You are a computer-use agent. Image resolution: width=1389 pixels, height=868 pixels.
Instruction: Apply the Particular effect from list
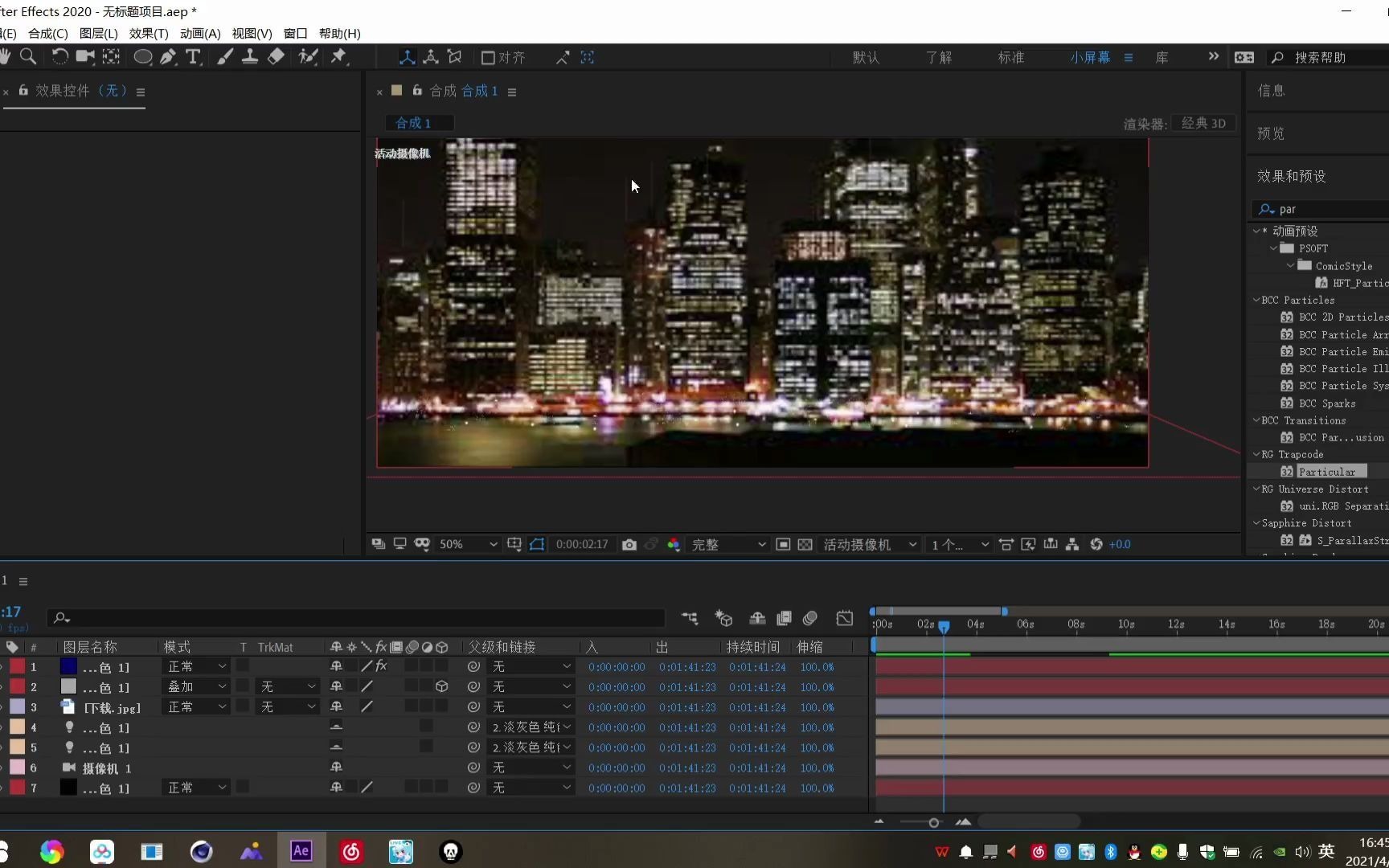(1326, 472)
